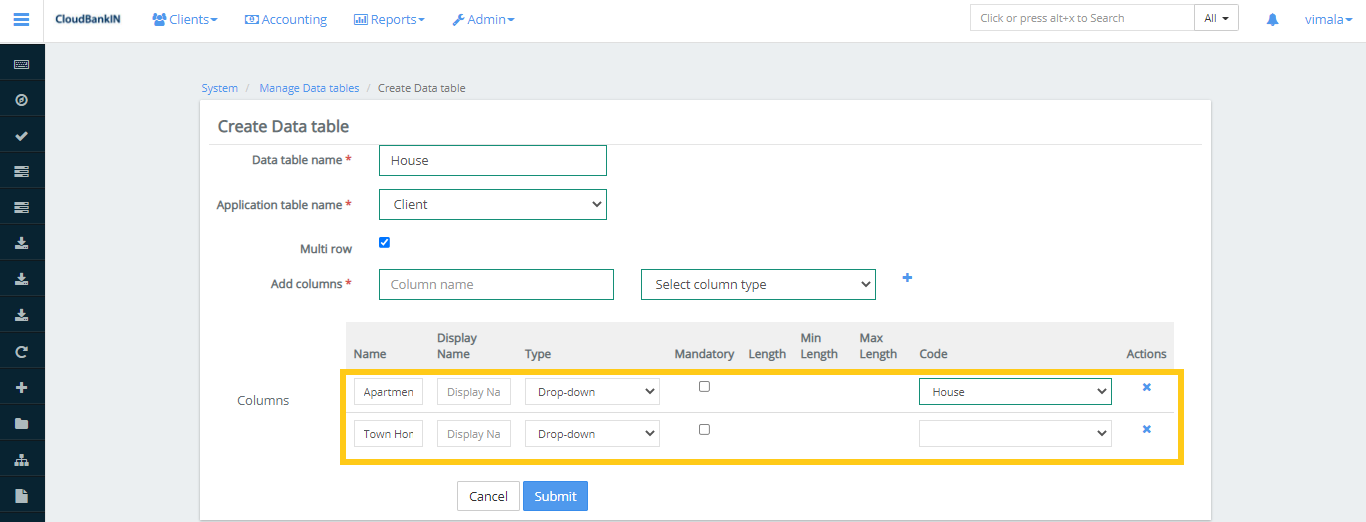Expand the Select column type dropdown
Image resolution: width=1366 pixels, height=522 pixels.
(x=758, y=285)
